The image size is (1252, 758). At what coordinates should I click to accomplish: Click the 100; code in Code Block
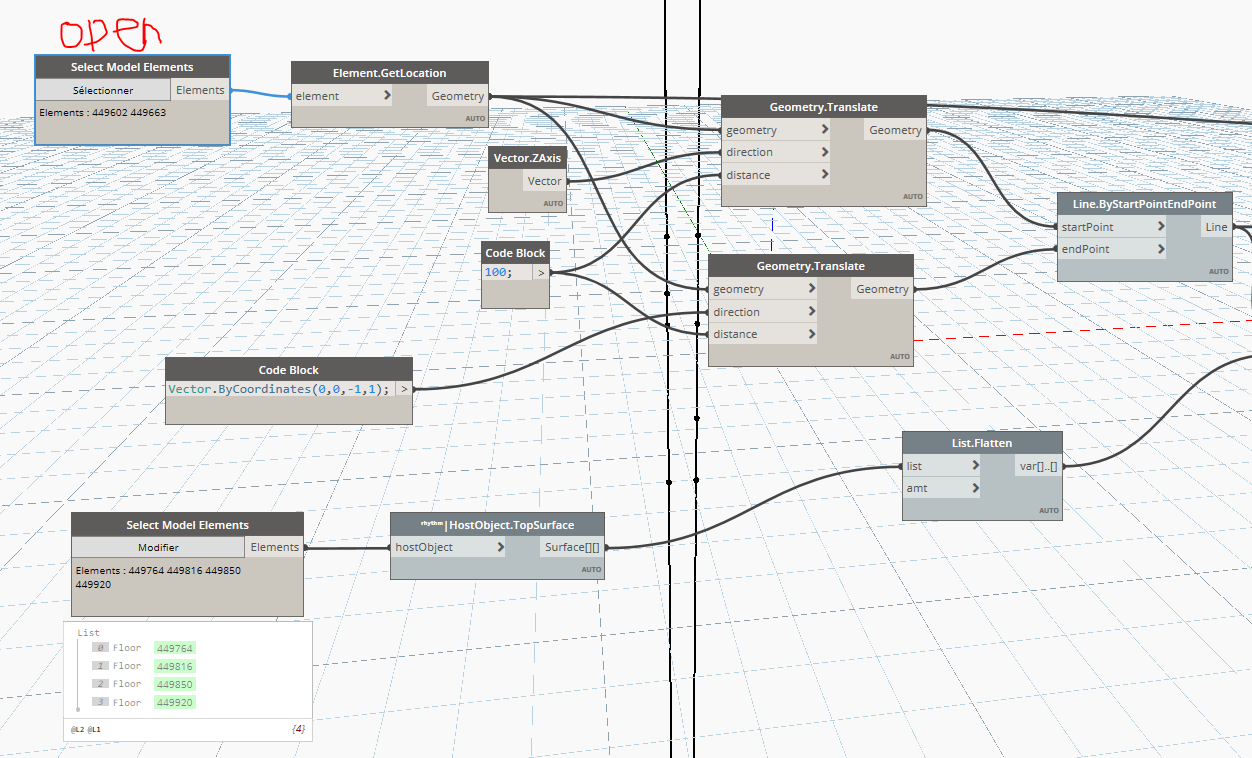(499, 272)
